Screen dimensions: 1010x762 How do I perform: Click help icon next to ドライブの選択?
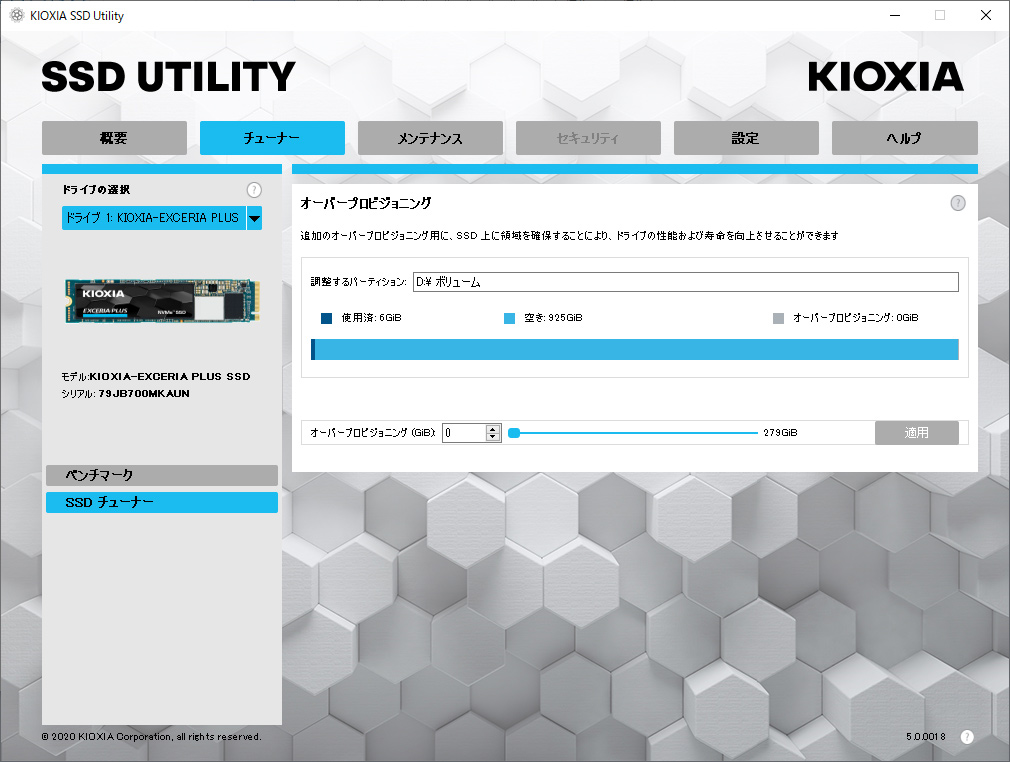[x=254, y=190]
